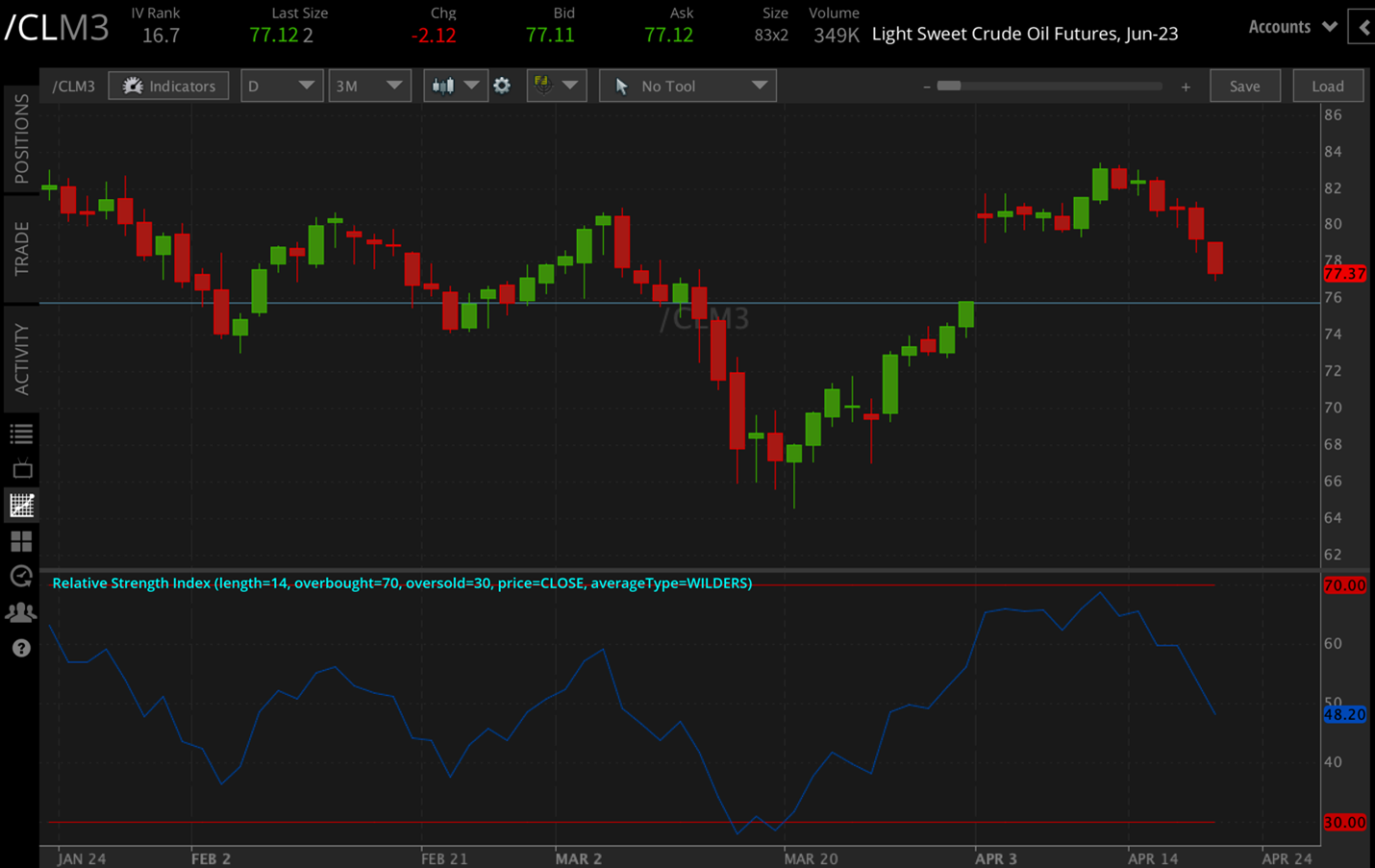
Task: Click the /CLM3 symbol field
Action: [x=73, y=85]
